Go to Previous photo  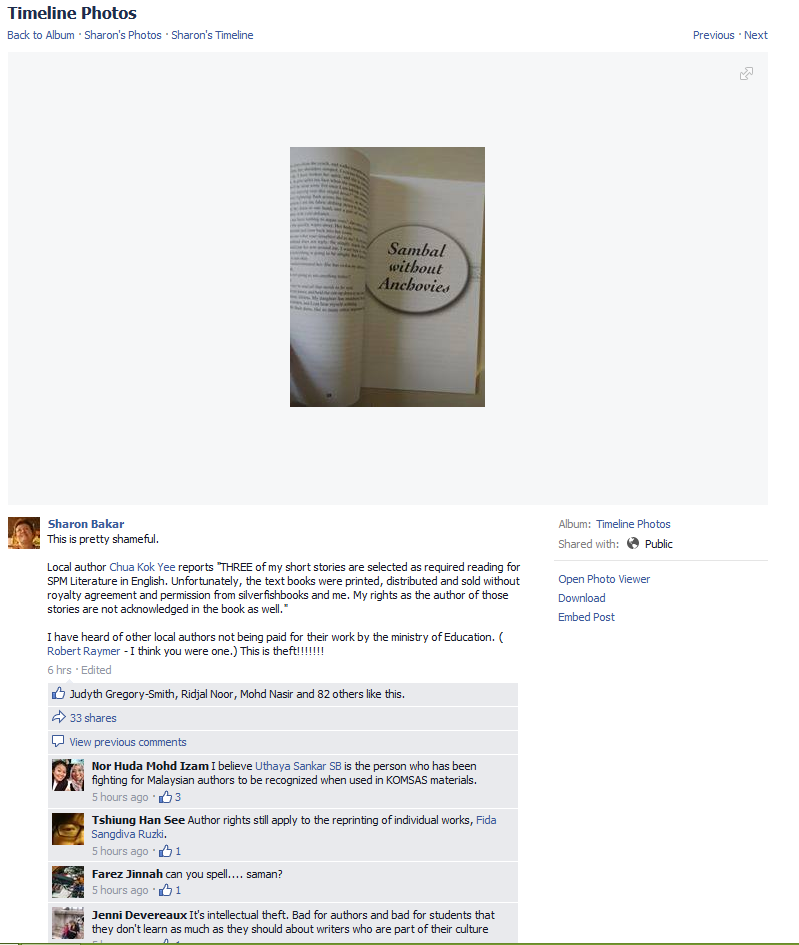tap(713, 35)
